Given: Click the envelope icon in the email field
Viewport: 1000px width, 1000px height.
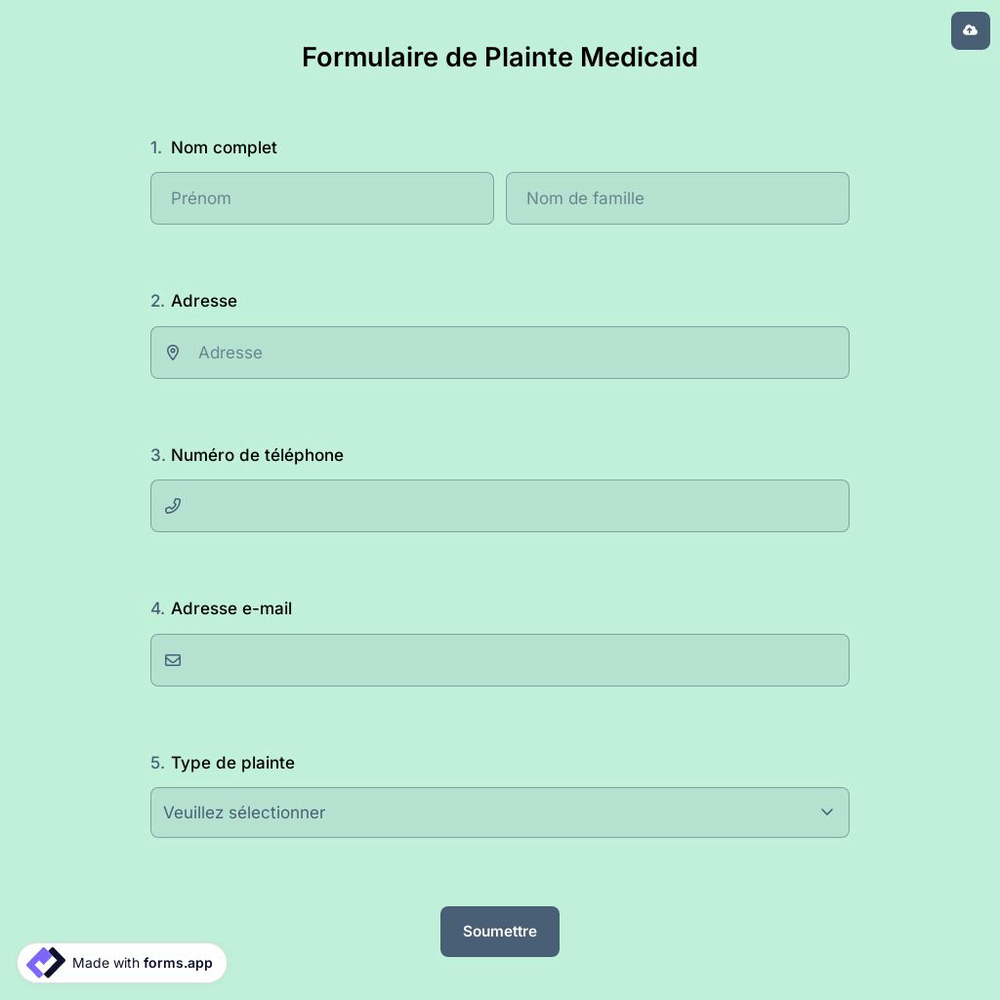Looking at the screenshot, I should coord(172,659).
